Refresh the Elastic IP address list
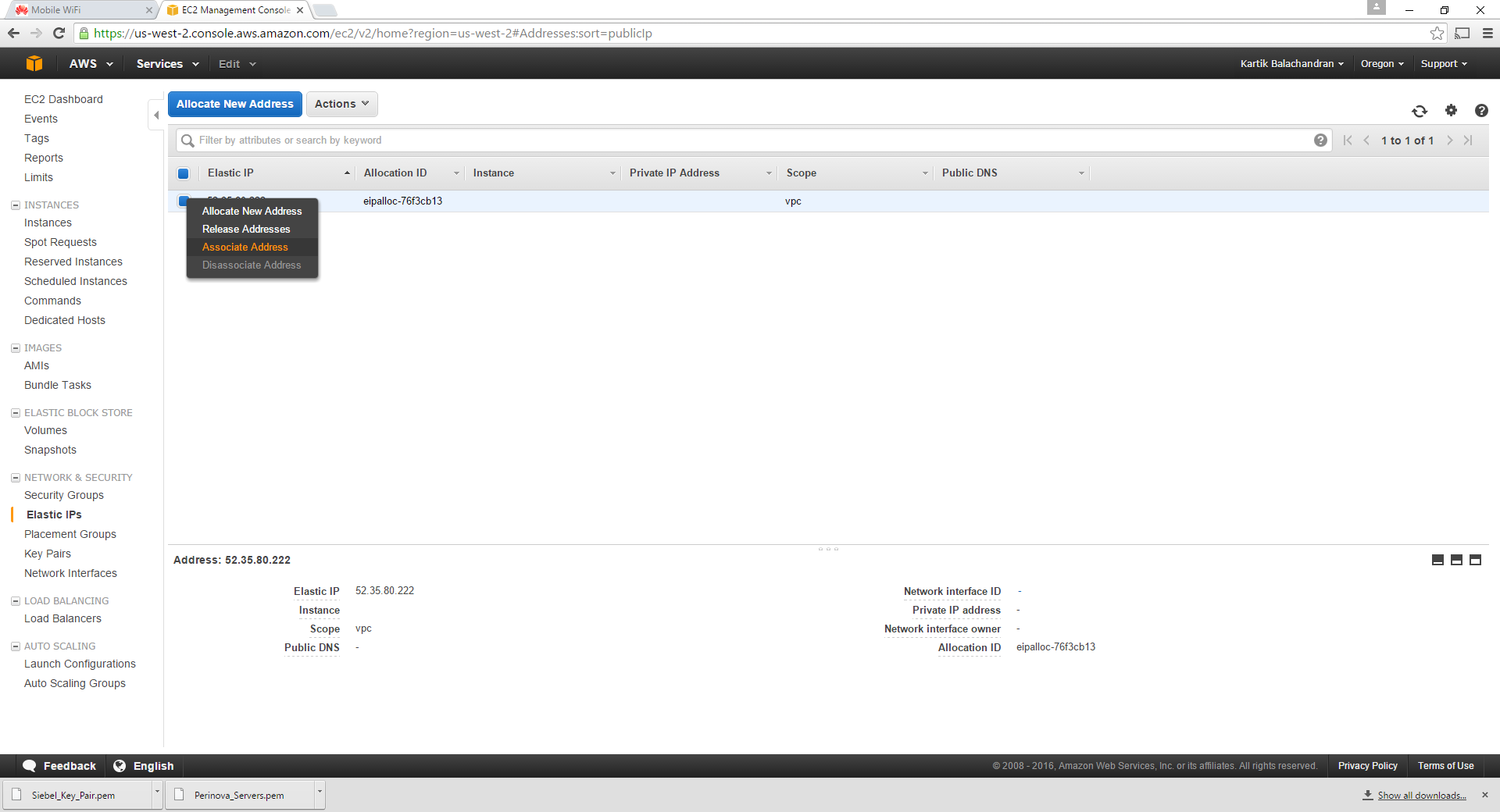The width and height of the screenshot is (1500, 812). coord(1420,111)
